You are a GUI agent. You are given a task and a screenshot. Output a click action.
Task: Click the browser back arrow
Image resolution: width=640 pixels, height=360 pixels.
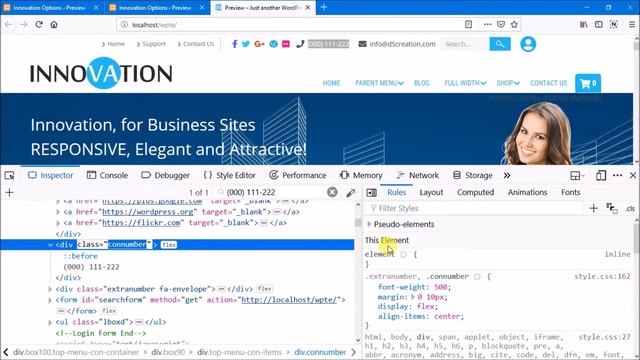pyautogui.click(x=9, y=24)
